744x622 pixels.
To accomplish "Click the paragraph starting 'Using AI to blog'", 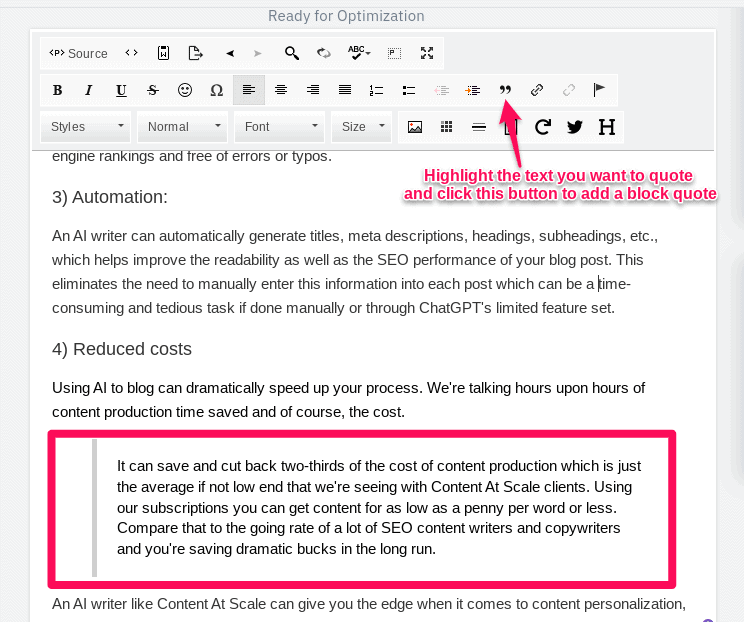I will point(348,399).
